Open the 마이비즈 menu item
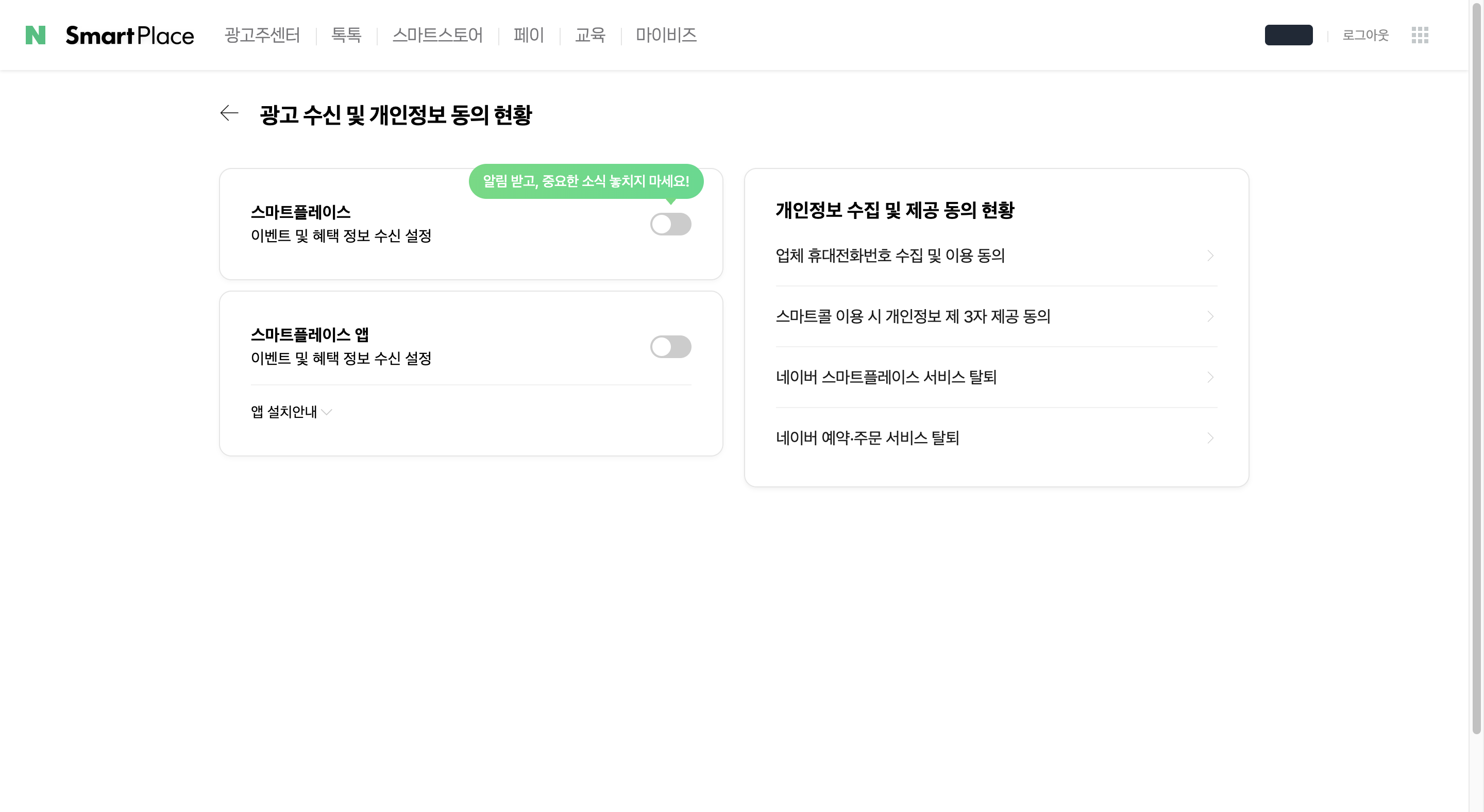The height and width of the screenshot is (812, 1484). pyautogui.click(x=666, y=35)
